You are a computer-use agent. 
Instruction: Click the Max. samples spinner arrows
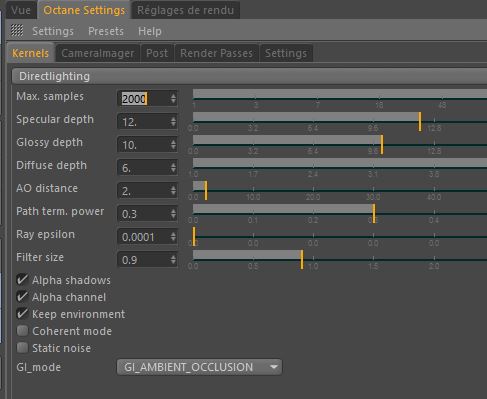point(173,99)
